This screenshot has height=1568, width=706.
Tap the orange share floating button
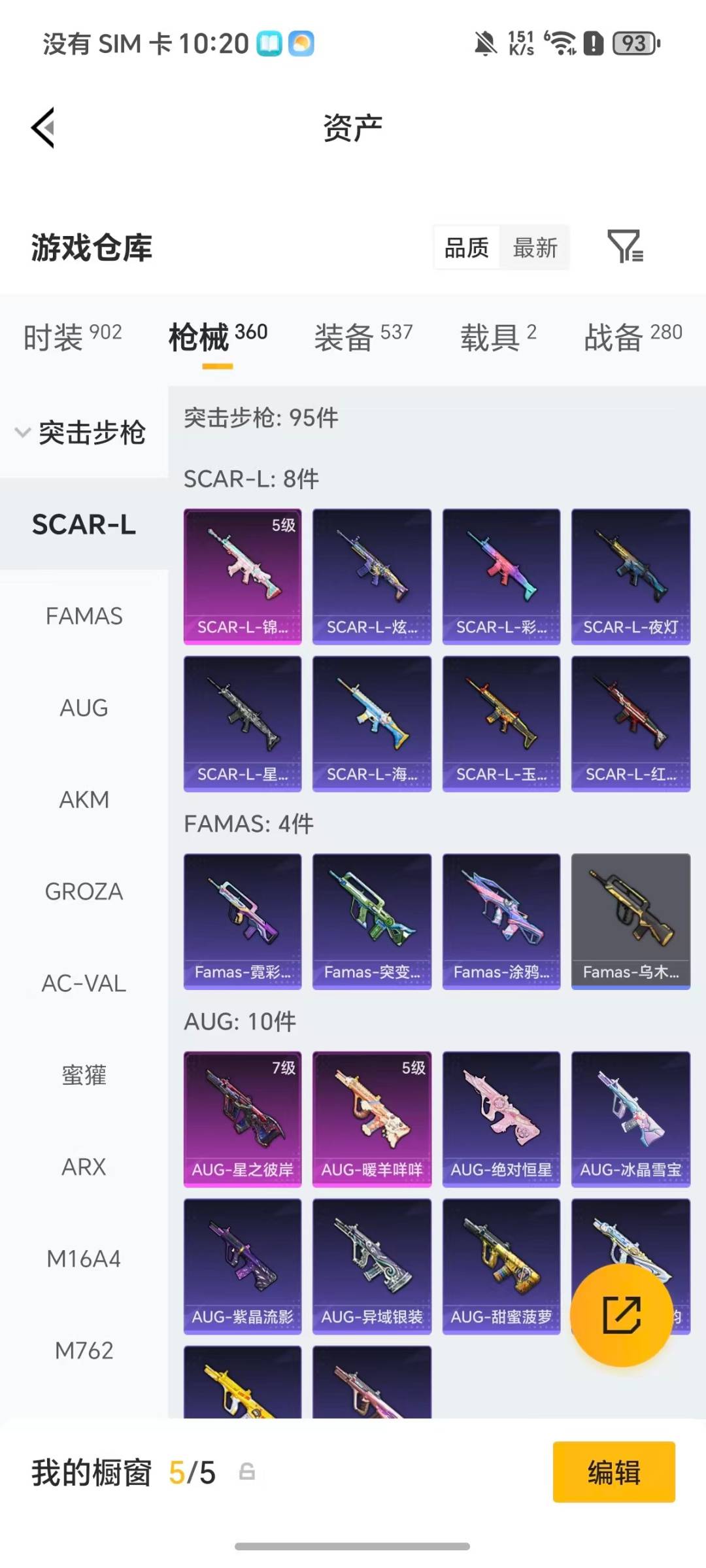[622, 1315]
